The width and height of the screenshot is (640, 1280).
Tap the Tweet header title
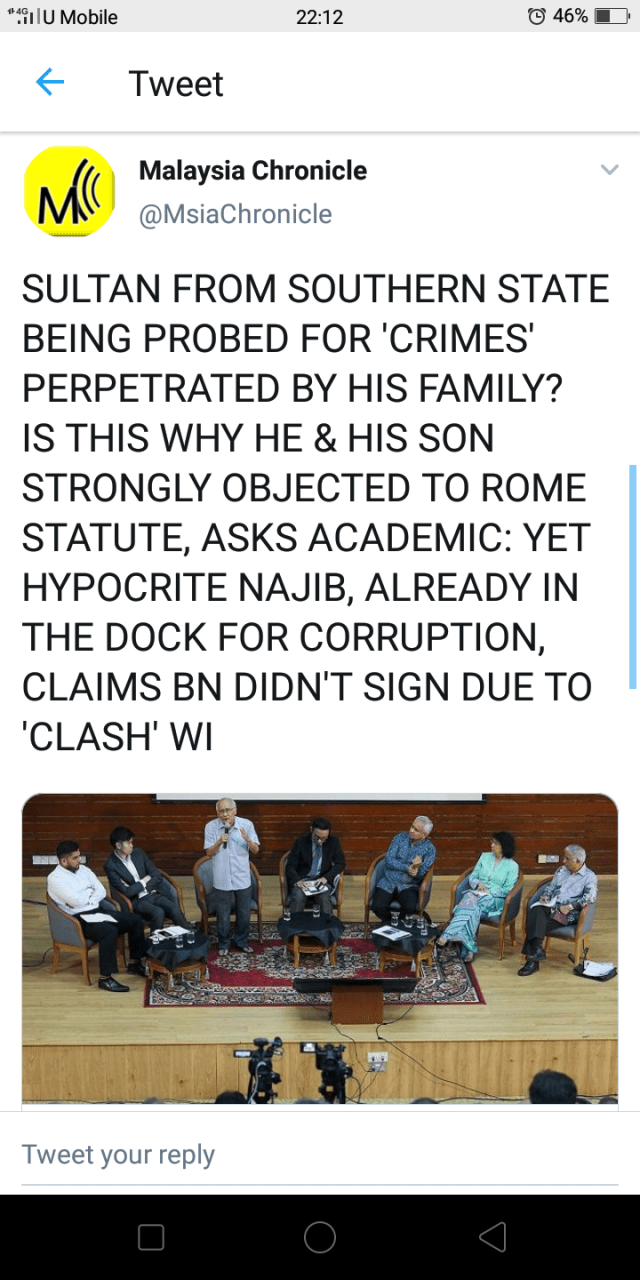(x=176, y=84)
